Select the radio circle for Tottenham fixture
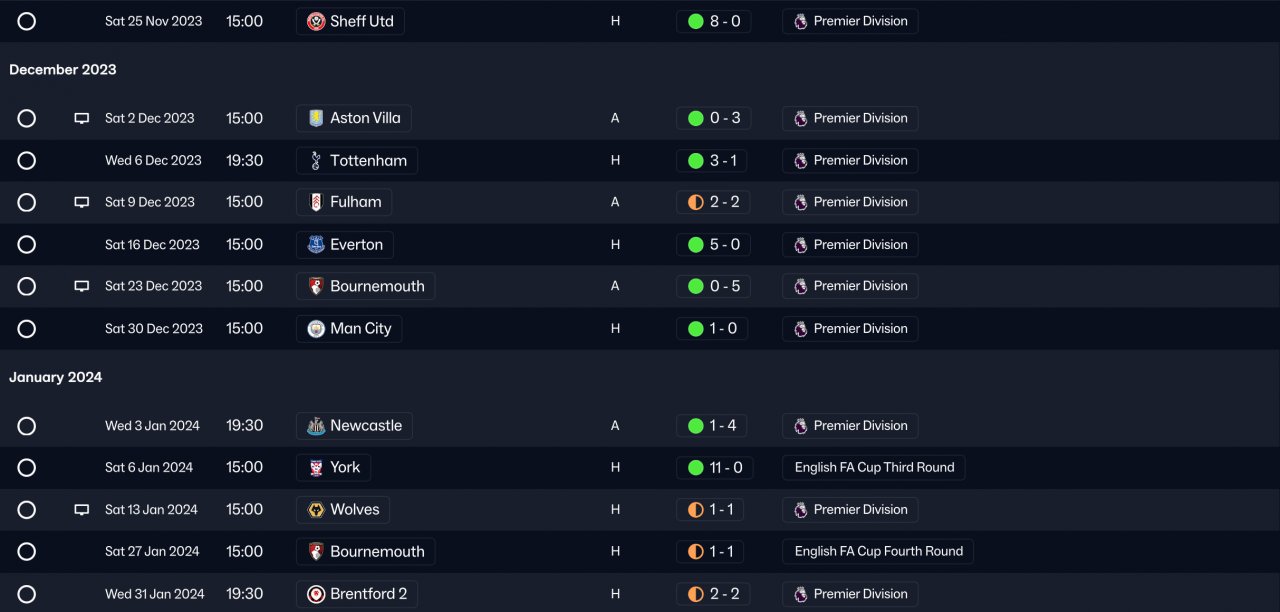The height and width of the screenshot is (612, 1280). pos(27,160)
